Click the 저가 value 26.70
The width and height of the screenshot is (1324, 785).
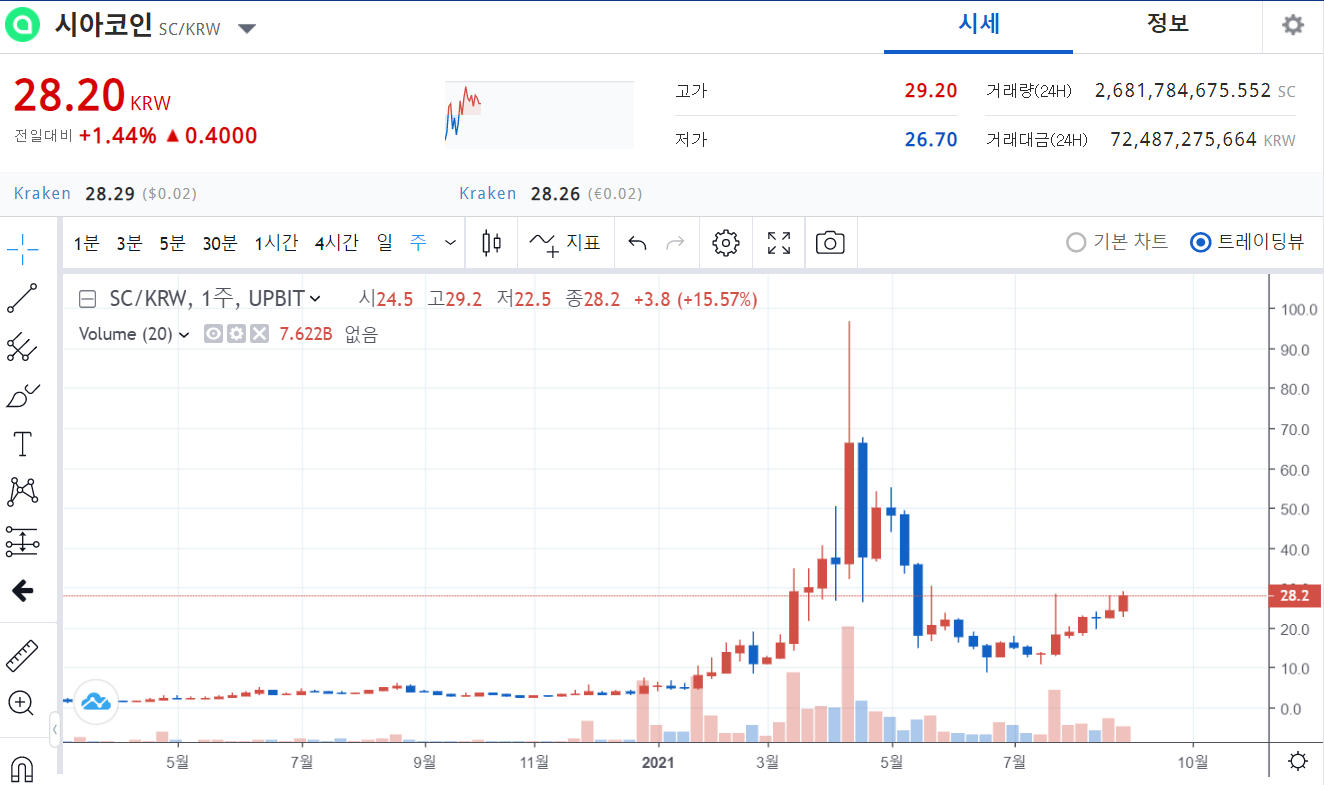931,140
